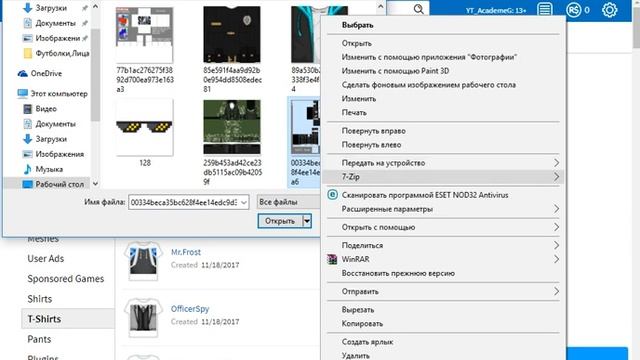Viewport: 640px width, 360px height.
Task: Select Этот компьютер in navigation pane
Action: 52,93
